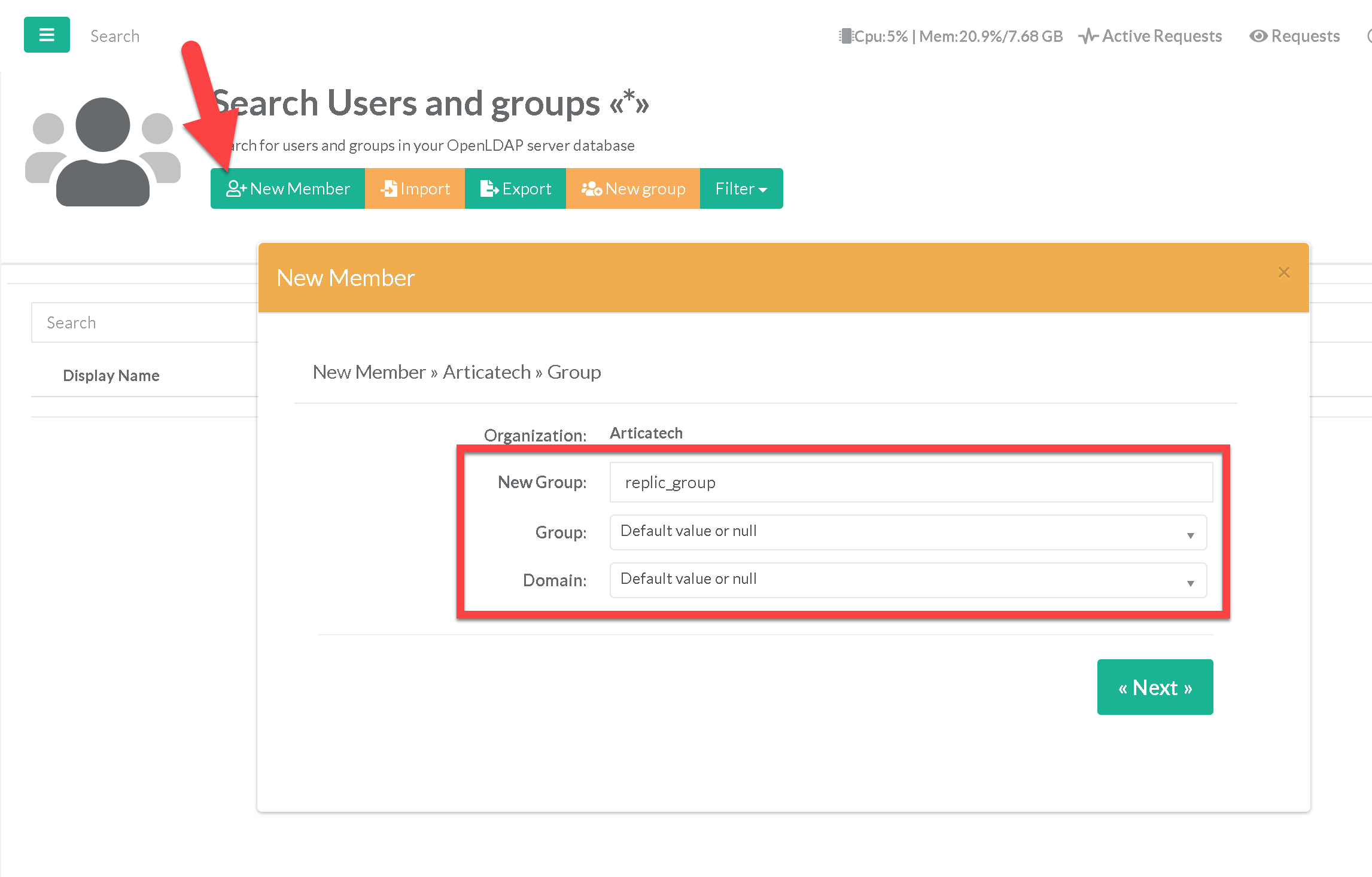Focus the top bar Search field
1372x877 pixels.
(115, 36)
